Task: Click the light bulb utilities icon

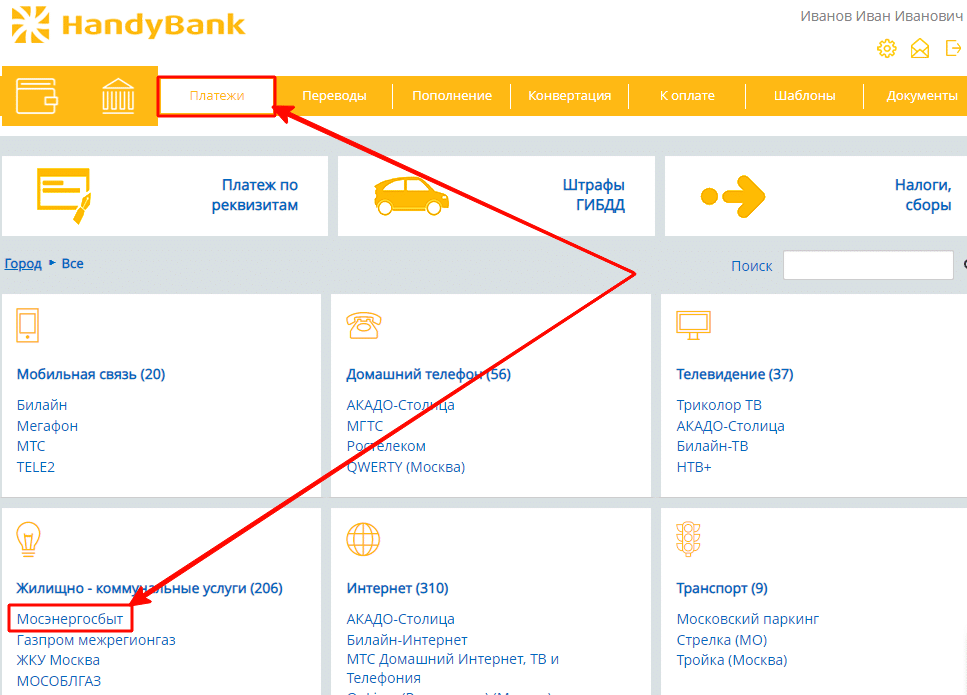Action: click(x=28, y=539)
